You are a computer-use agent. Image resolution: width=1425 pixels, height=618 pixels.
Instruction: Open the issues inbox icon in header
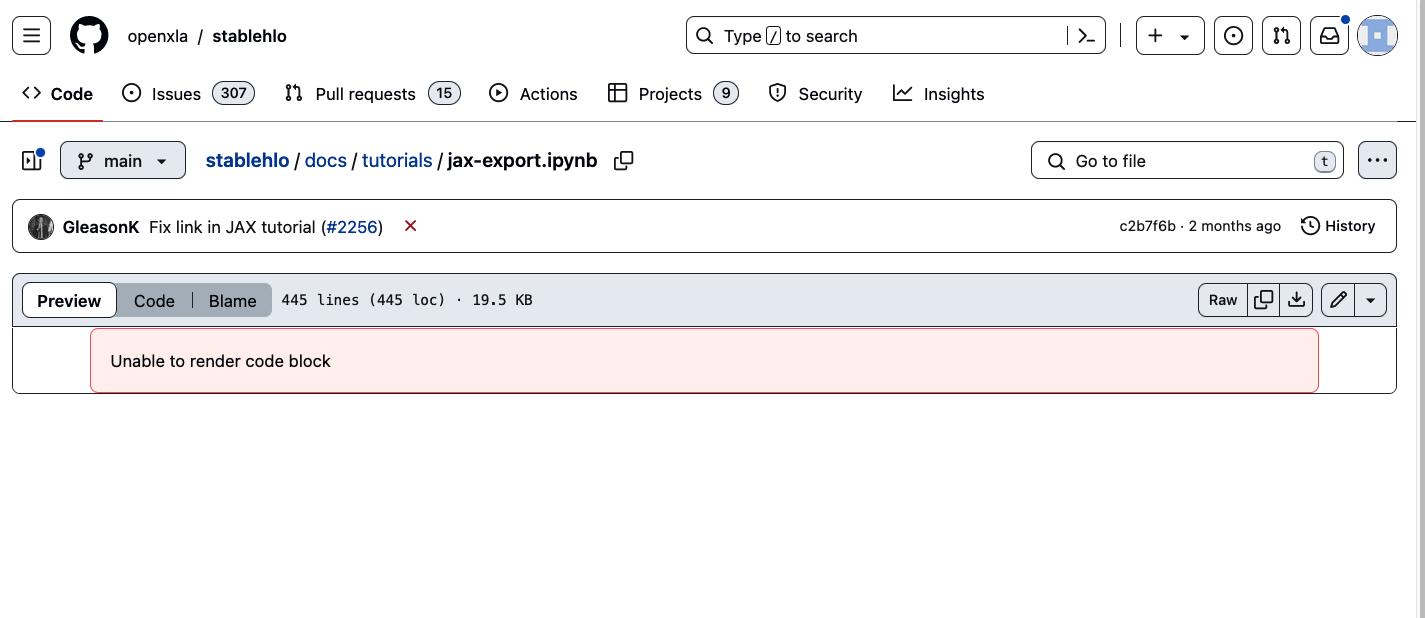[x=1233, y=36]
